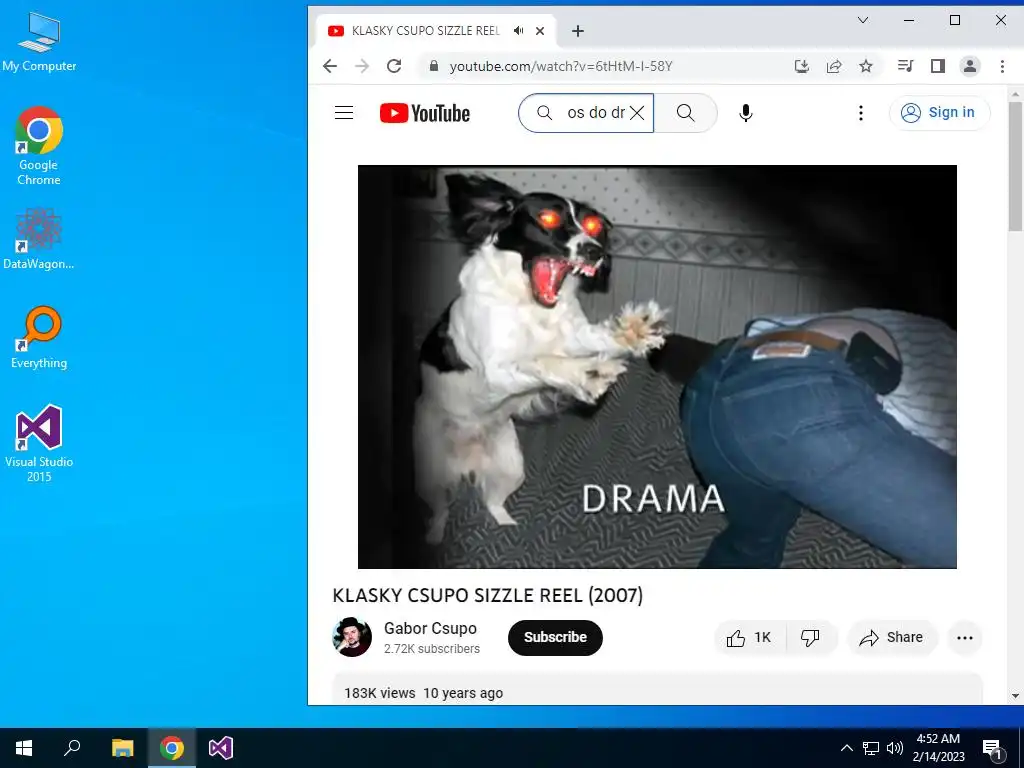Open a new Chrome tab
The image size is (1024, 768).
pos(578,31)
